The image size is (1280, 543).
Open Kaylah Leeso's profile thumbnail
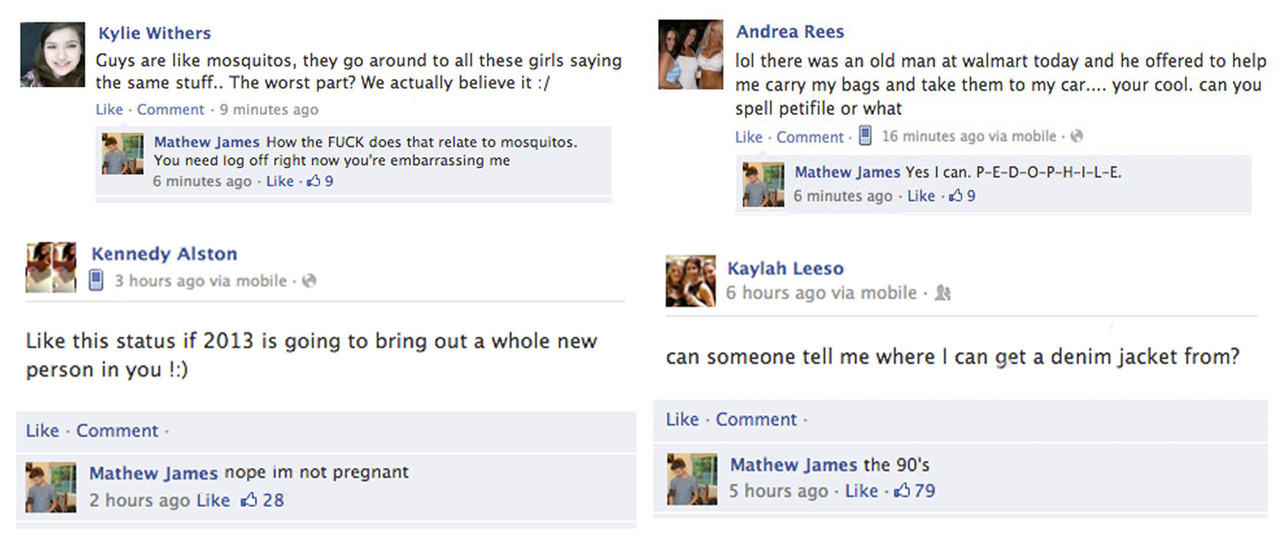pyautogui.click(x=691, y=280)
